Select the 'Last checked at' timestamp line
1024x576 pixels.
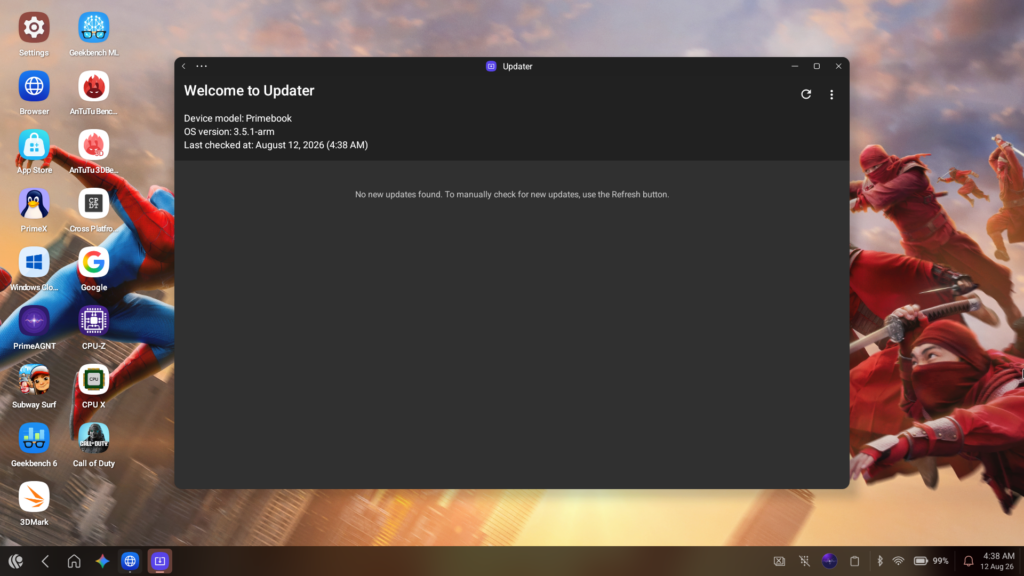coord(276,145)
